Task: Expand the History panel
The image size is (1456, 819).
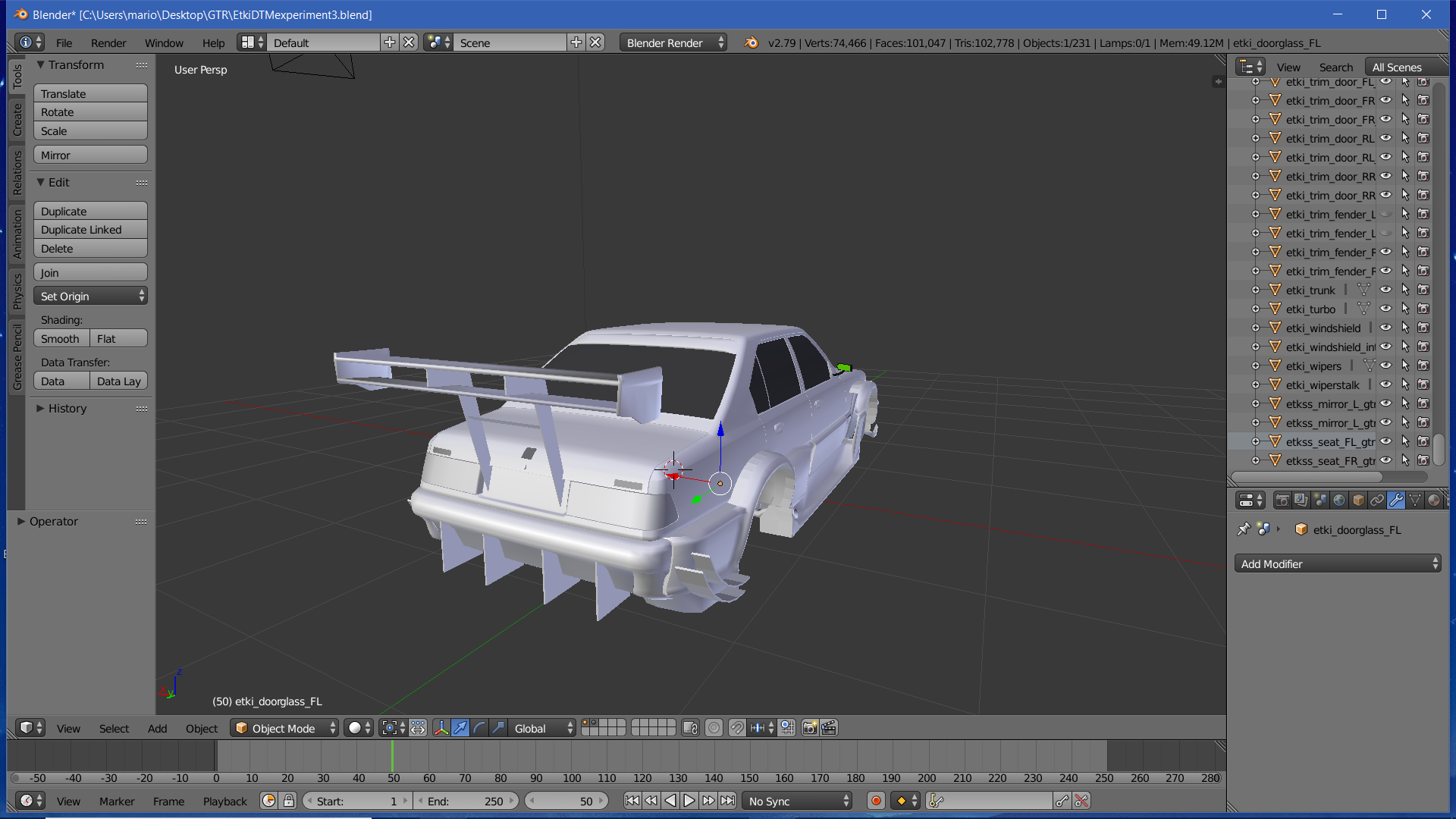Action: click(x=67, y=408)
